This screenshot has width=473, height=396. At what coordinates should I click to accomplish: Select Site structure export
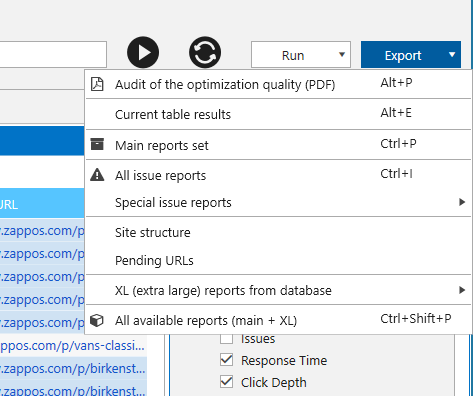(x=278, y=232)
